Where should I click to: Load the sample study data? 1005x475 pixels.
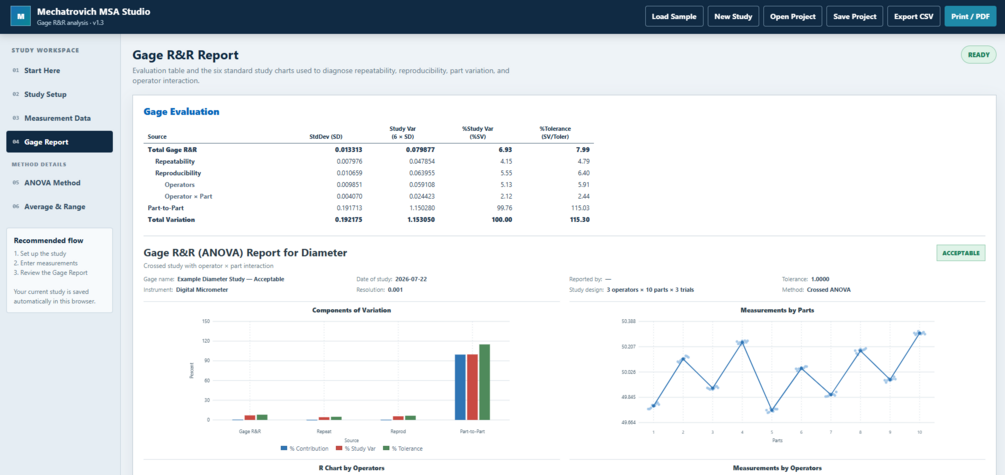click(674, 17)
